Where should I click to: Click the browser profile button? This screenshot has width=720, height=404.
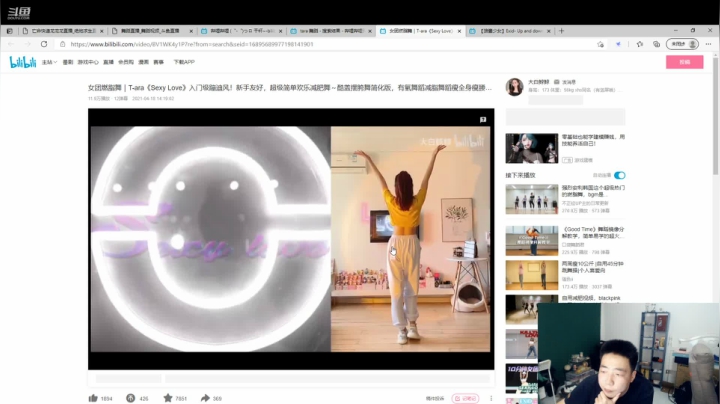point(682,44)
